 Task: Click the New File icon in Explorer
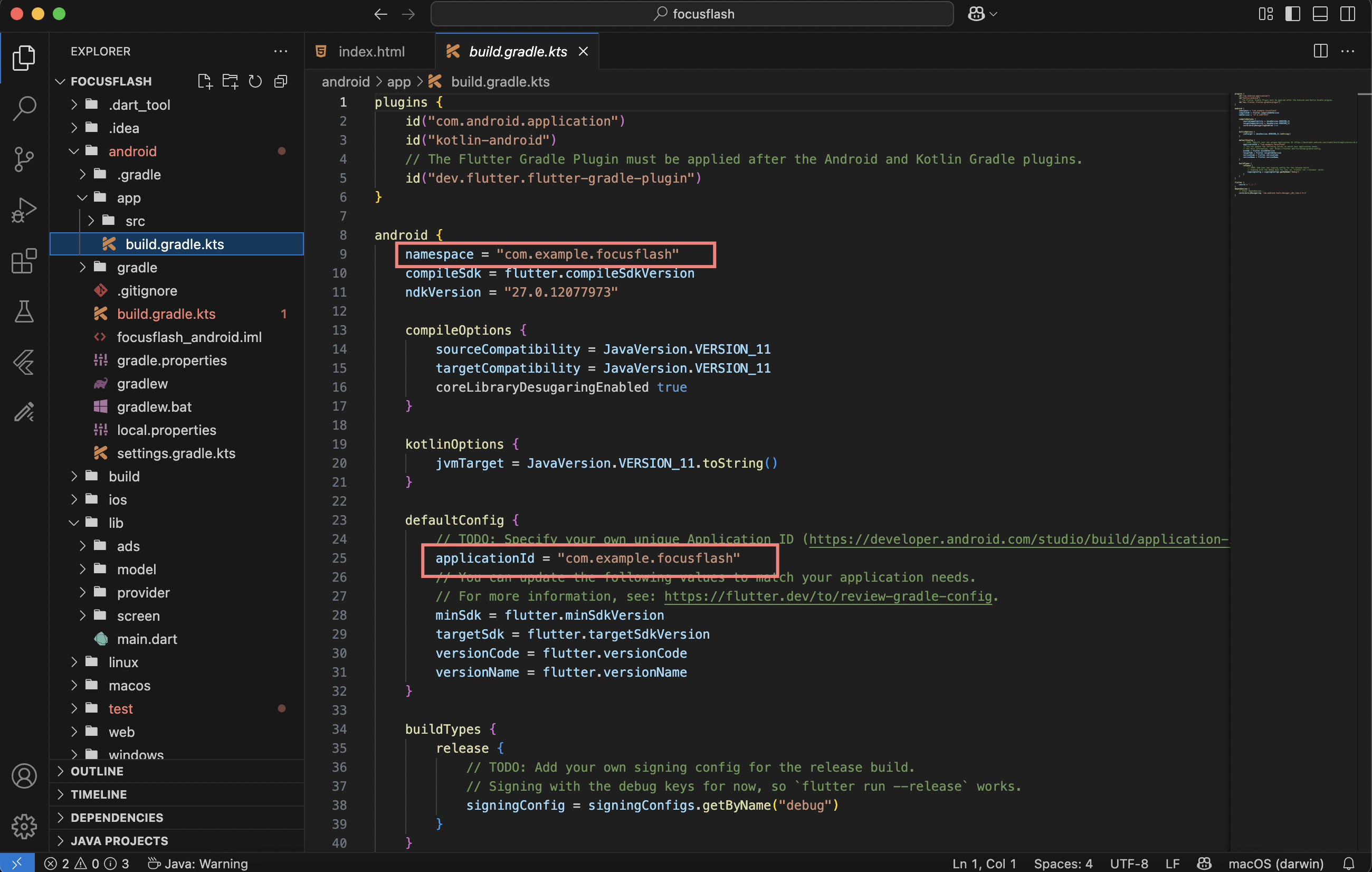205,81
